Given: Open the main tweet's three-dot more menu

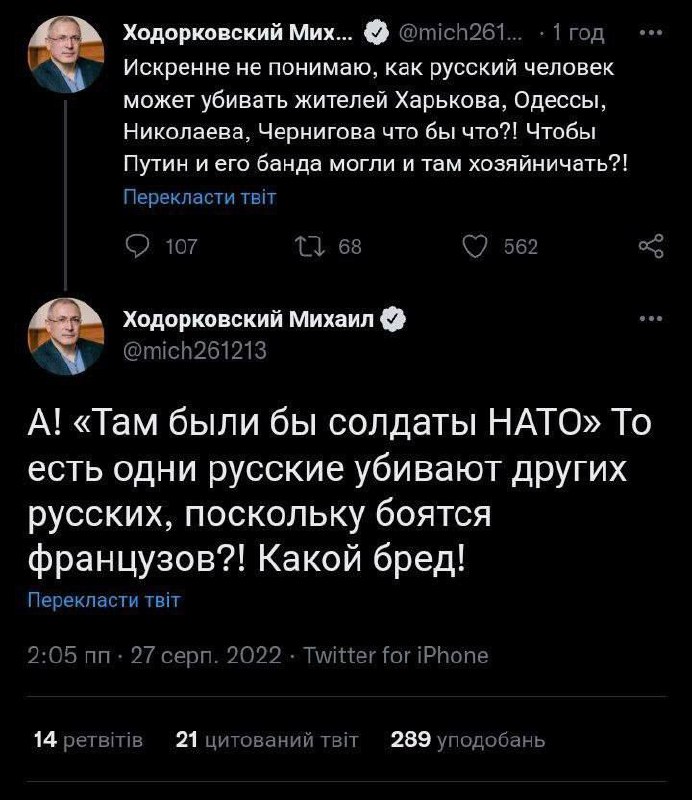Looking at the screenshot, I should coord(651,319).
